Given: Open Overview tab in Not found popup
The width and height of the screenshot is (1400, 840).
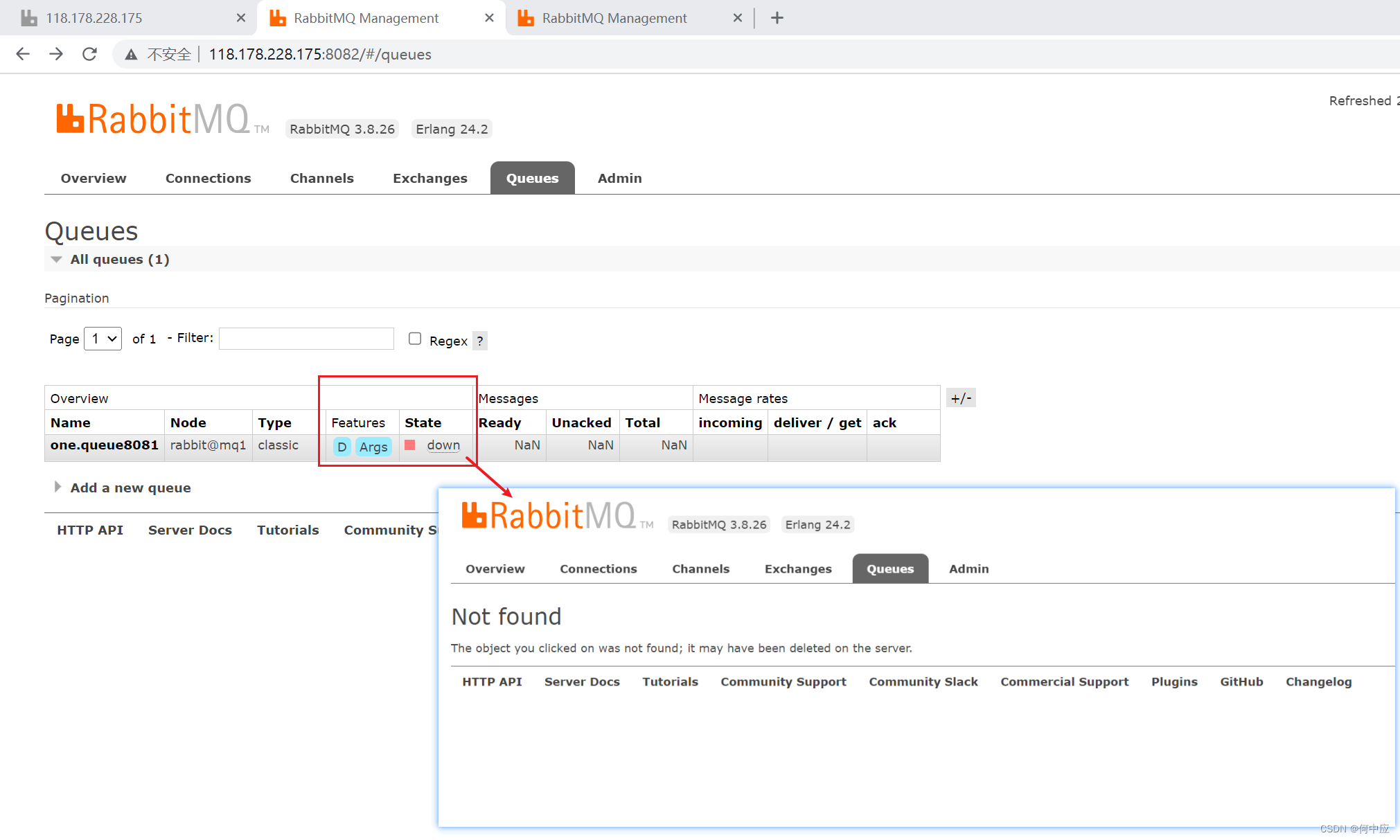Looking at the screenshot, I should (495, 569).
